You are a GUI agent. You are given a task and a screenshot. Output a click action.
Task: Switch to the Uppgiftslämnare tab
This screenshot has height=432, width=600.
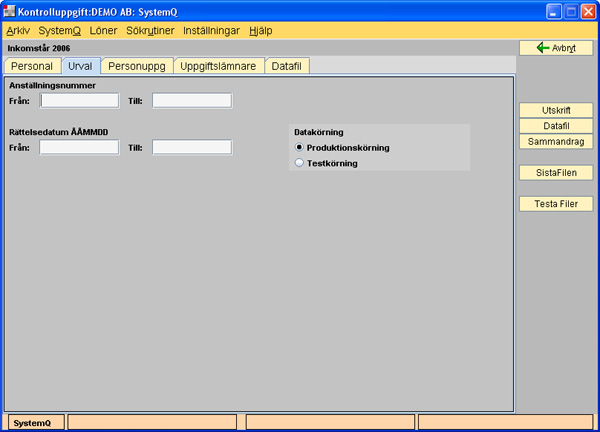coord(218,66)
